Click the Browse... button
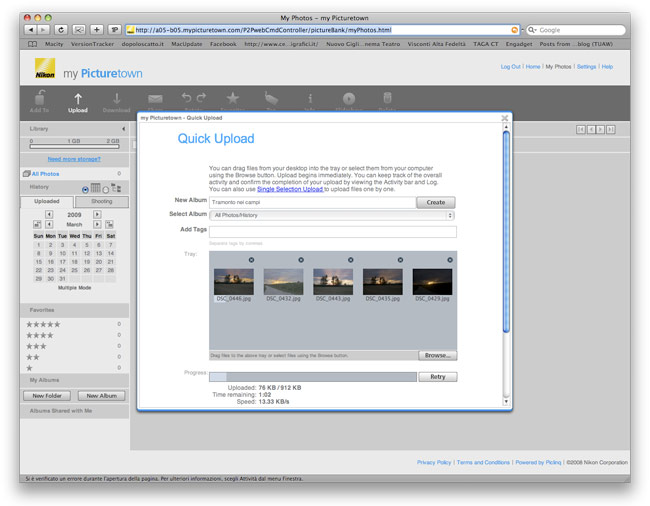Viewport: 650px width, 506px height. (438, 356)
